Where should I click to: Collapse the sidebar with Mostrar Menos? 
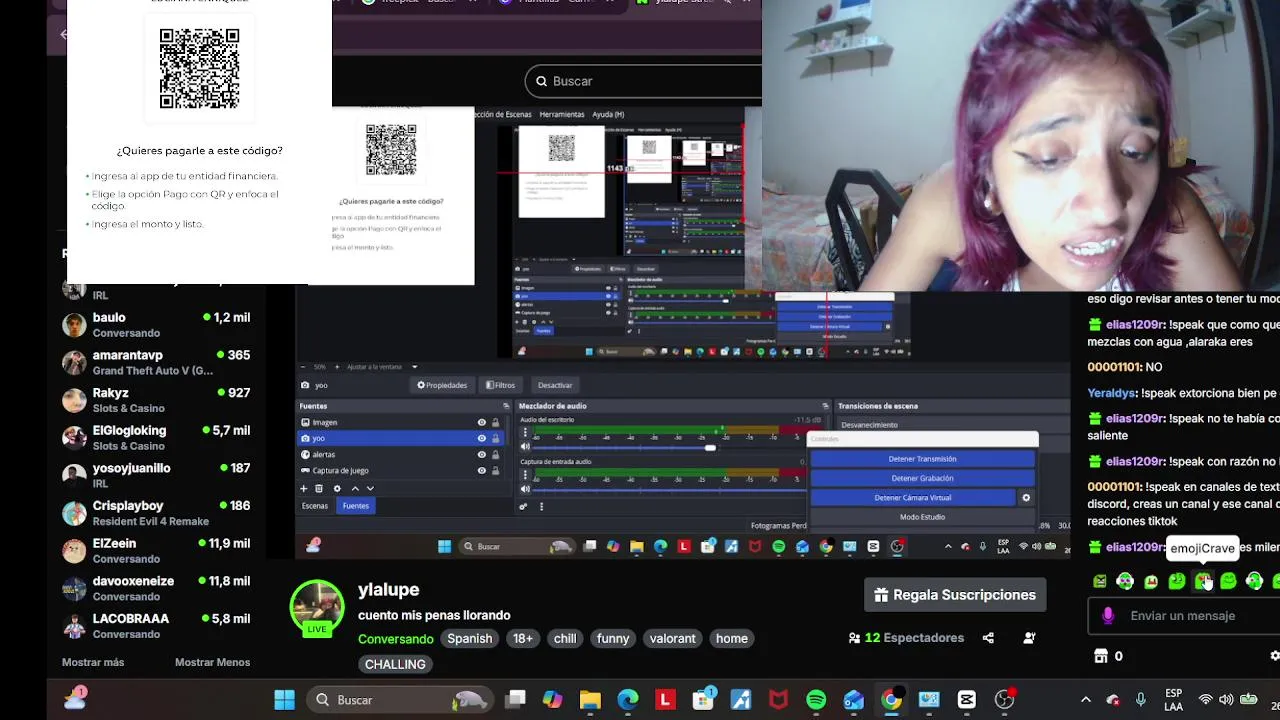tap(212, 662)
